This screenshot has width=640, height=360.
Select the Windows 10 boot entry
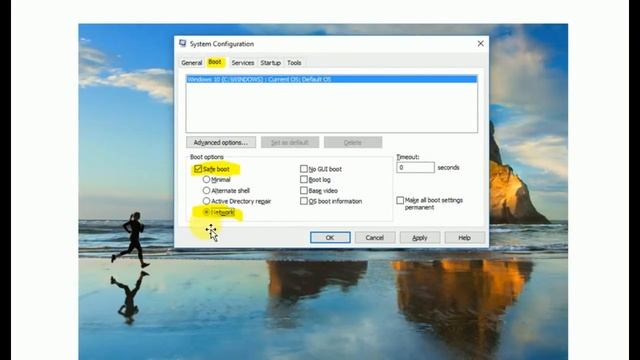coord(331,79)
